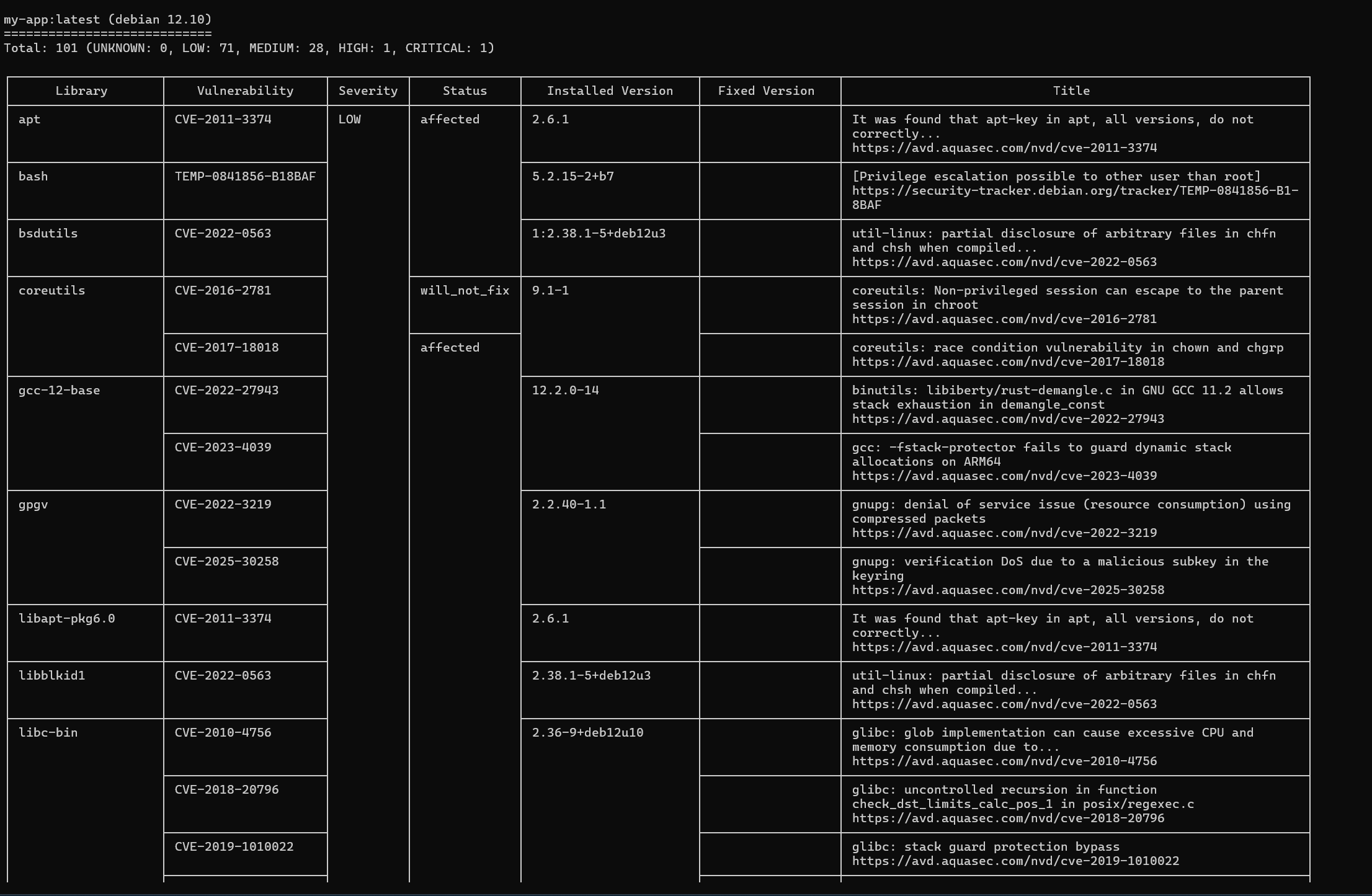Viewport: 1372px width, 896px height.
Task: Open the cve-2016-2781 coreutils link
Action: (x=1004, y=319)
